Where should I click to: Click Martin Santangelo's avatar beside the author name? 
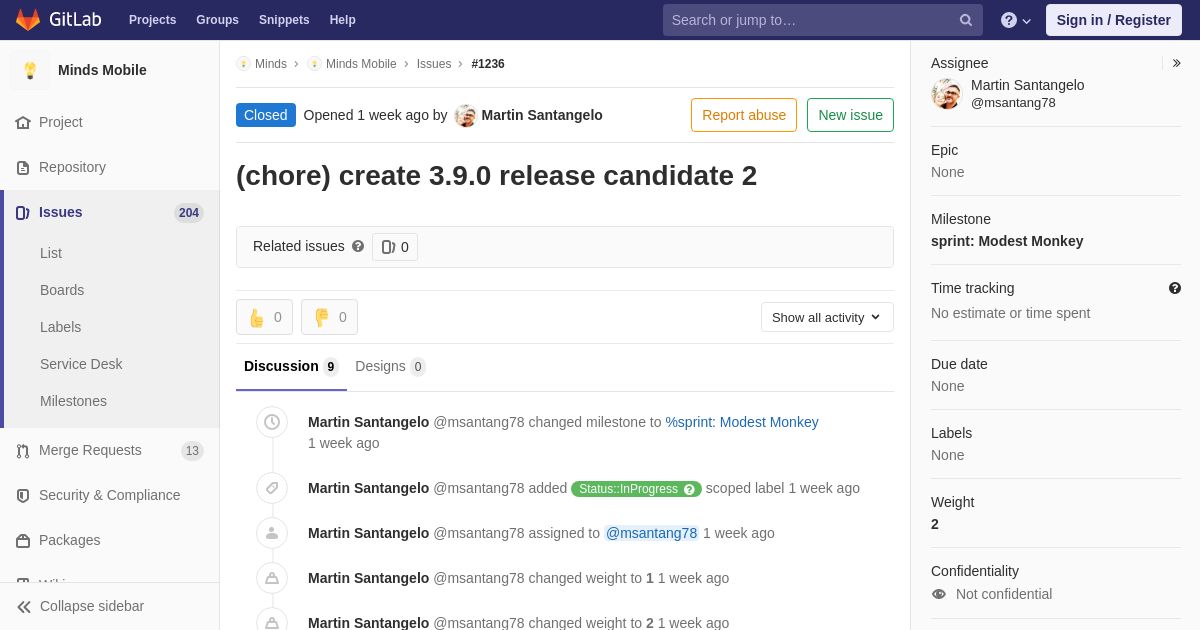465,115
